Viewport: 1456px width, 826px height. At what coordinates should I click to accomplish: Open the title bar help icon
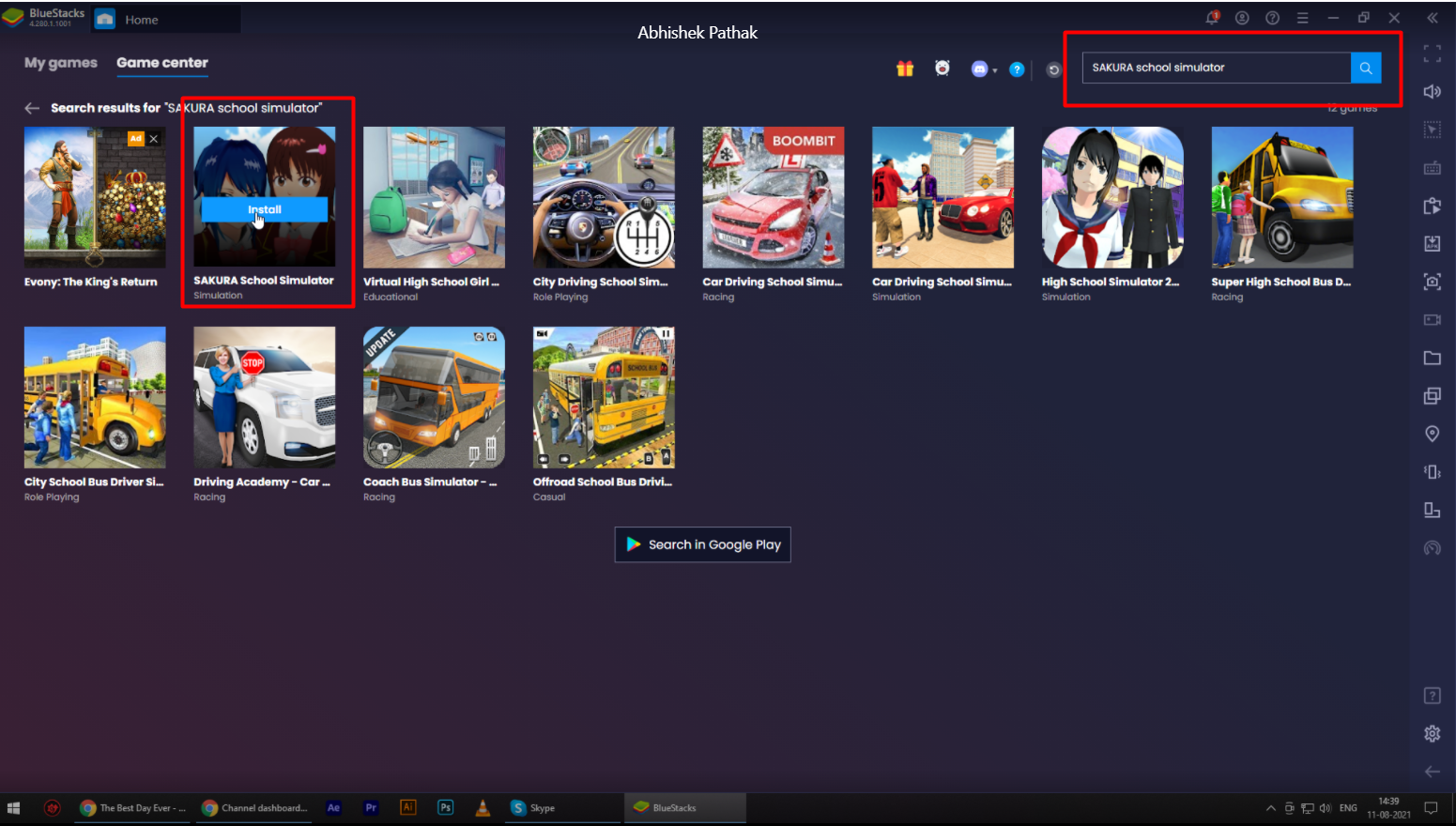(1272, 18)
